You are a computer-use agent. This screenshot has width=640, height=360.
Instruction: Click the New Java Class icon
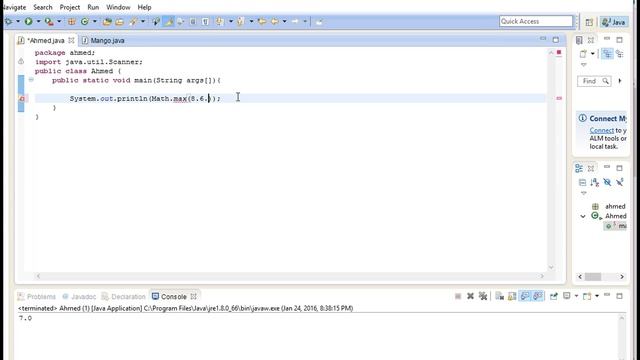point(84,22)
